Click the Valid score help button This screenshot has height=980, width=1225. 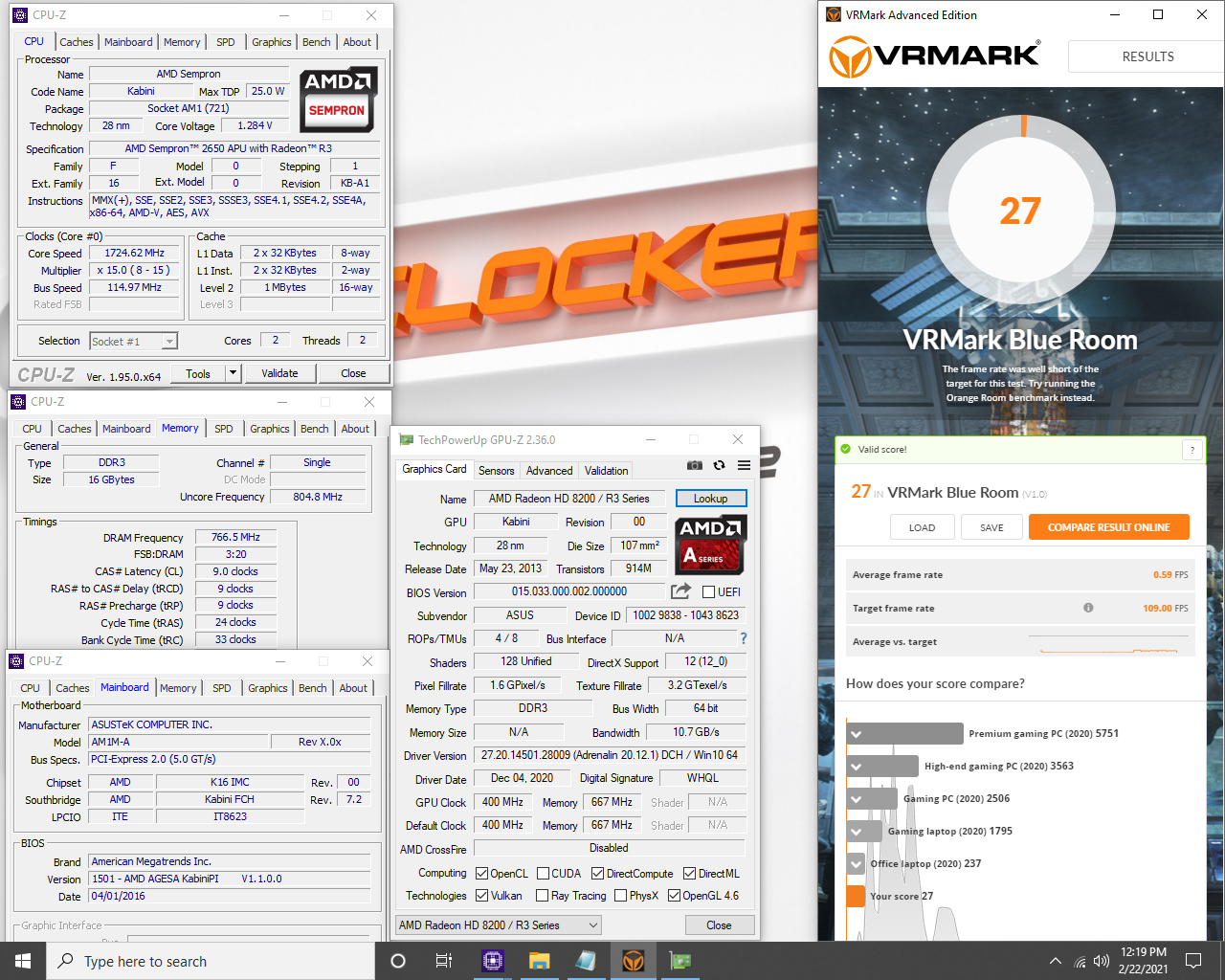pyautogui.click(x=1192, y=450)
